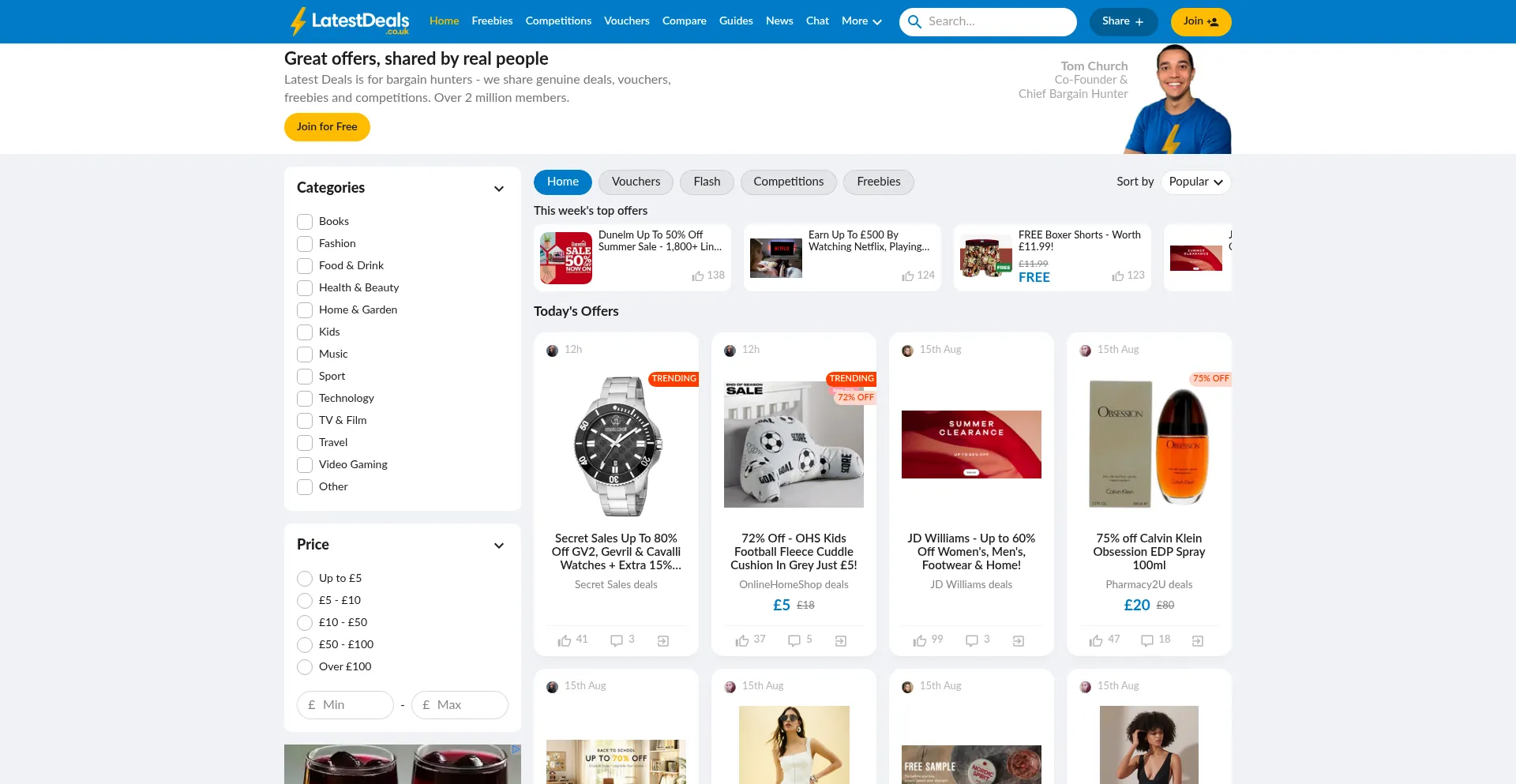Click poster avatar on OHS Cushion card
This screenshot has height=784, width=1516.
click(x=730, y=351)
